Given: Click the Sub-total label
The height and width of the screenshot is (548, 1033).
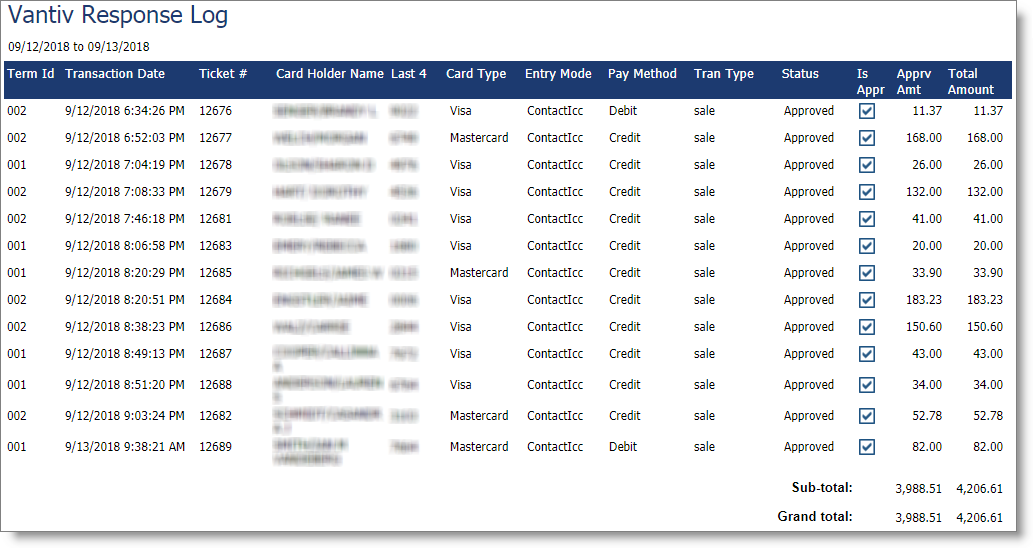Looking at the screenshot, I should (822, 487).
